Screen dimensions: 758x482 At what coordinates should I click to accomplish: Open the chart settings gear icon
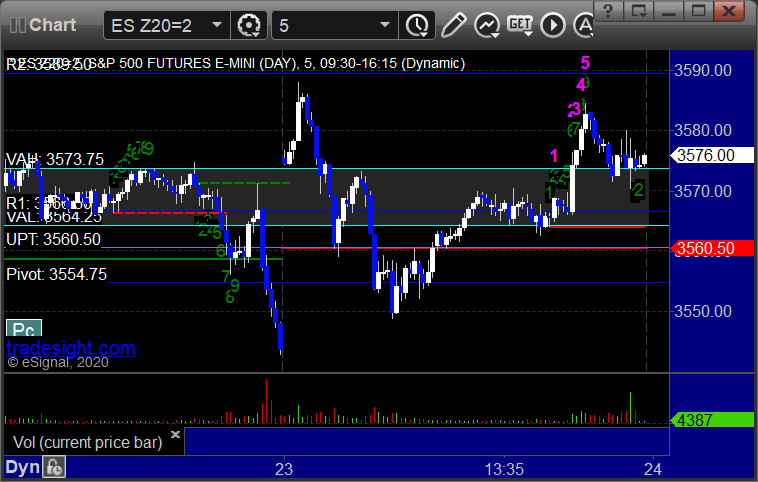[249, 25]
